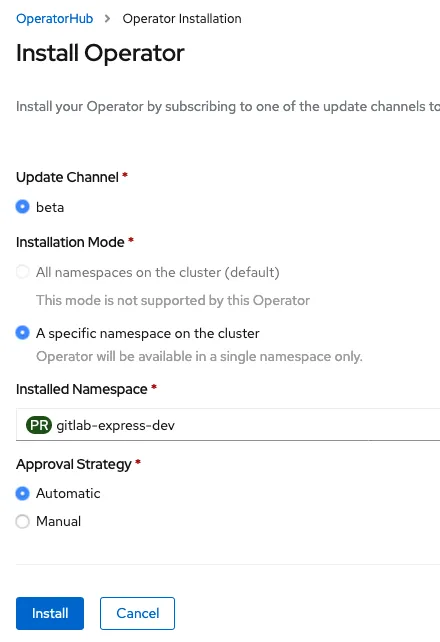Image resolution: width=440 pixels, height=642 pixels.
Task: Click the mode not supported notice text
Action: (173, 301)
